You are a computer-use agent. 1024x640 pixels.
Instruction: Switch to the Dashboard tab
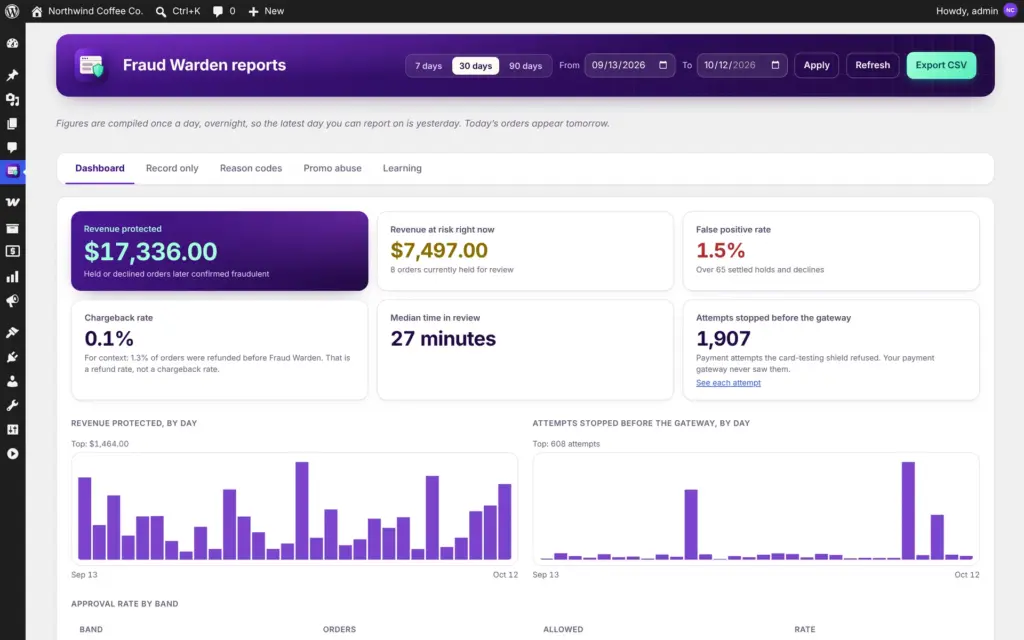100,168
